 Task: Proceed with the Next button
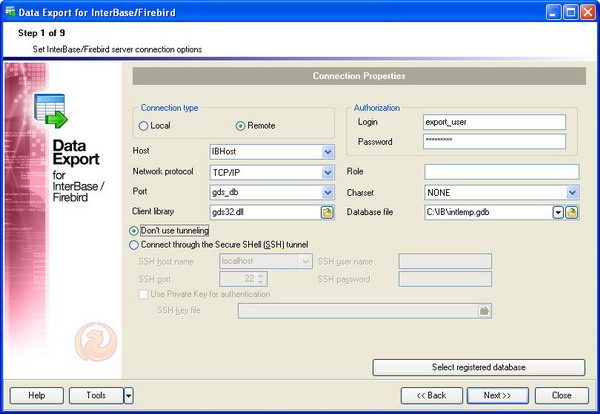[497, 396]
